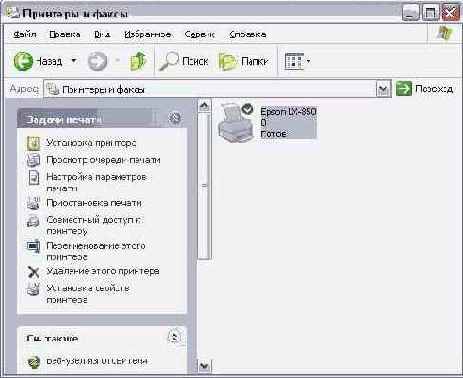Viewport: 463px width, 378px height.
Task: Click the title bar printers icon
Action: tap(13, 13)
